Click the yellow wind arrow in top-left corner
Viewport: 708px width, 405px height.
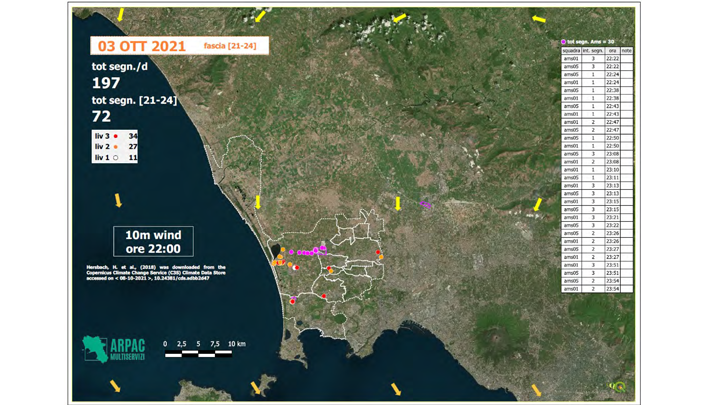tap(121, 15)
